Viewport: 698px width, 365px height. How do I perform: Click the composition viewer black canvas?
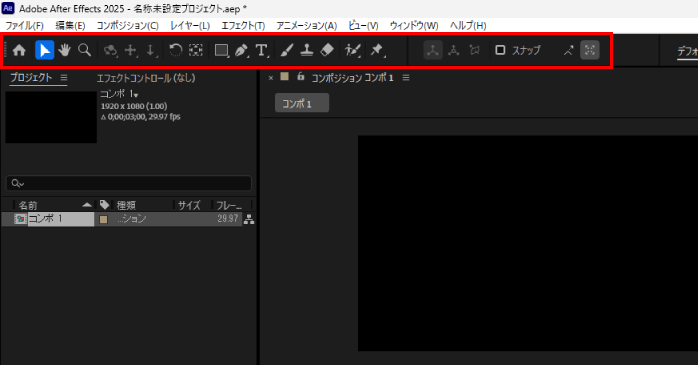[x=528, y=243]
